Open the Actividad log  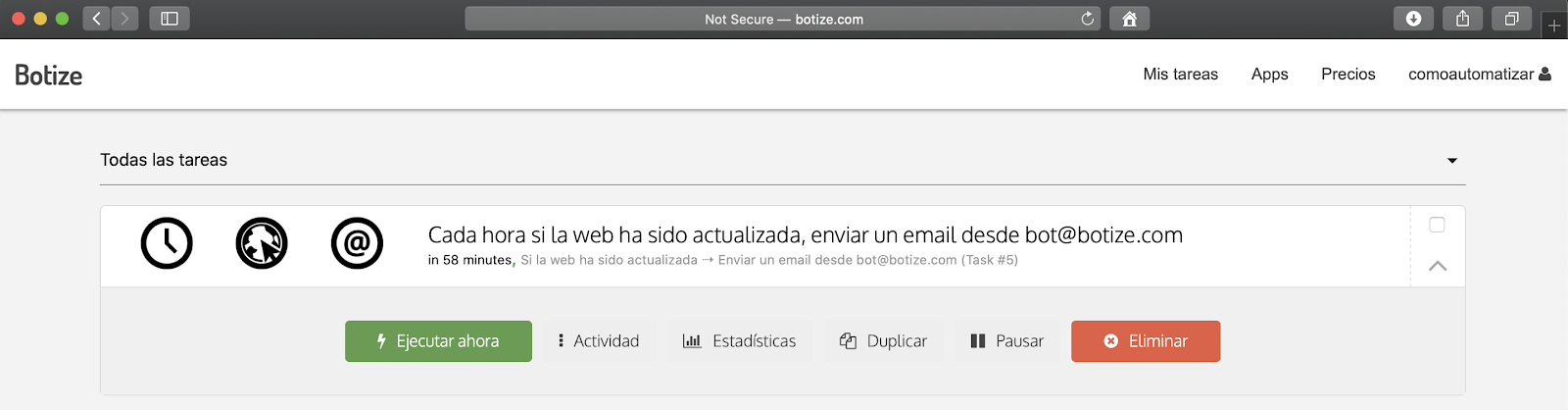point(598,341)
